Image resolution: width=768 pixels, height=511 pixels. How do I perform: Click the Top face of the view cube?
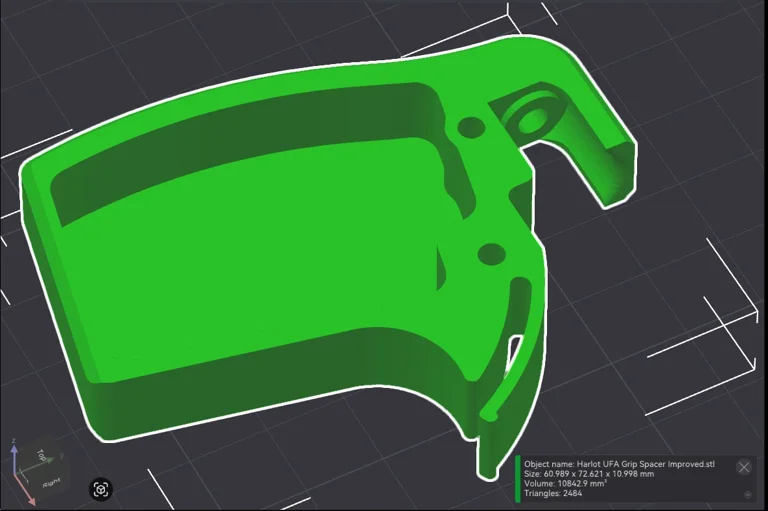[42, 455]
